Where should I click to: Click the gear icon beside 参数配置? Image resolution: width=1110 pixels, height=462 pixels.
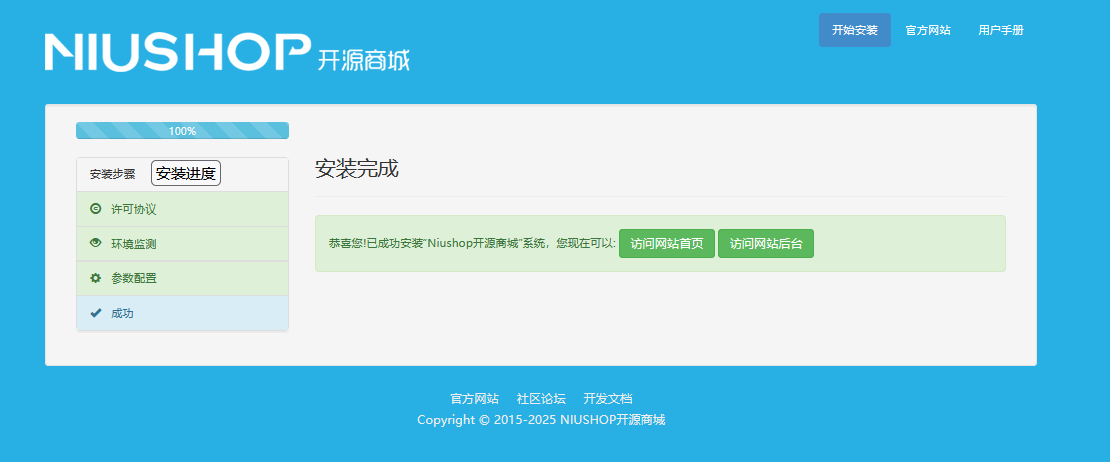point(96,278)
